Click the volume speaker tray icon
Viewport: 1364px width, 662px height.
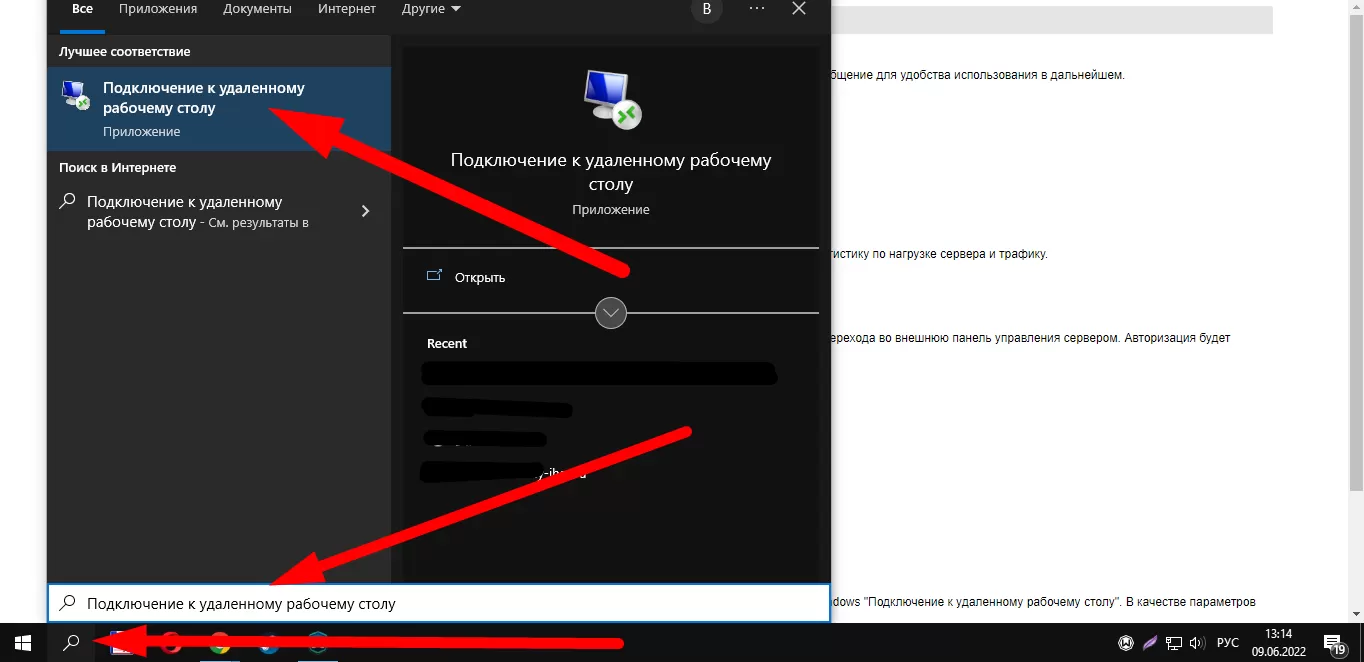pos(1196,643)
